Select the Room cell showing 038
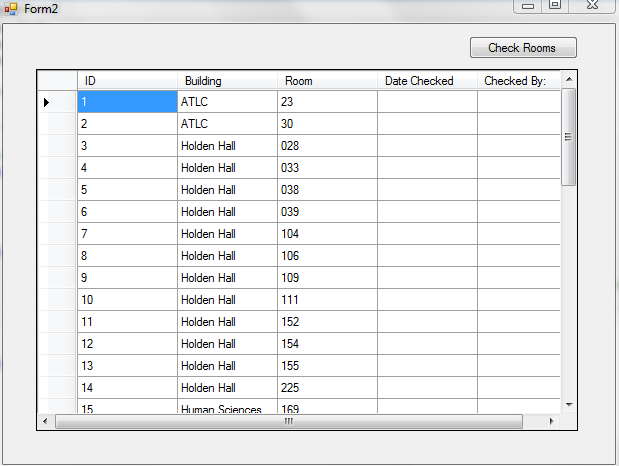The image size is (619, 466). 327,190
